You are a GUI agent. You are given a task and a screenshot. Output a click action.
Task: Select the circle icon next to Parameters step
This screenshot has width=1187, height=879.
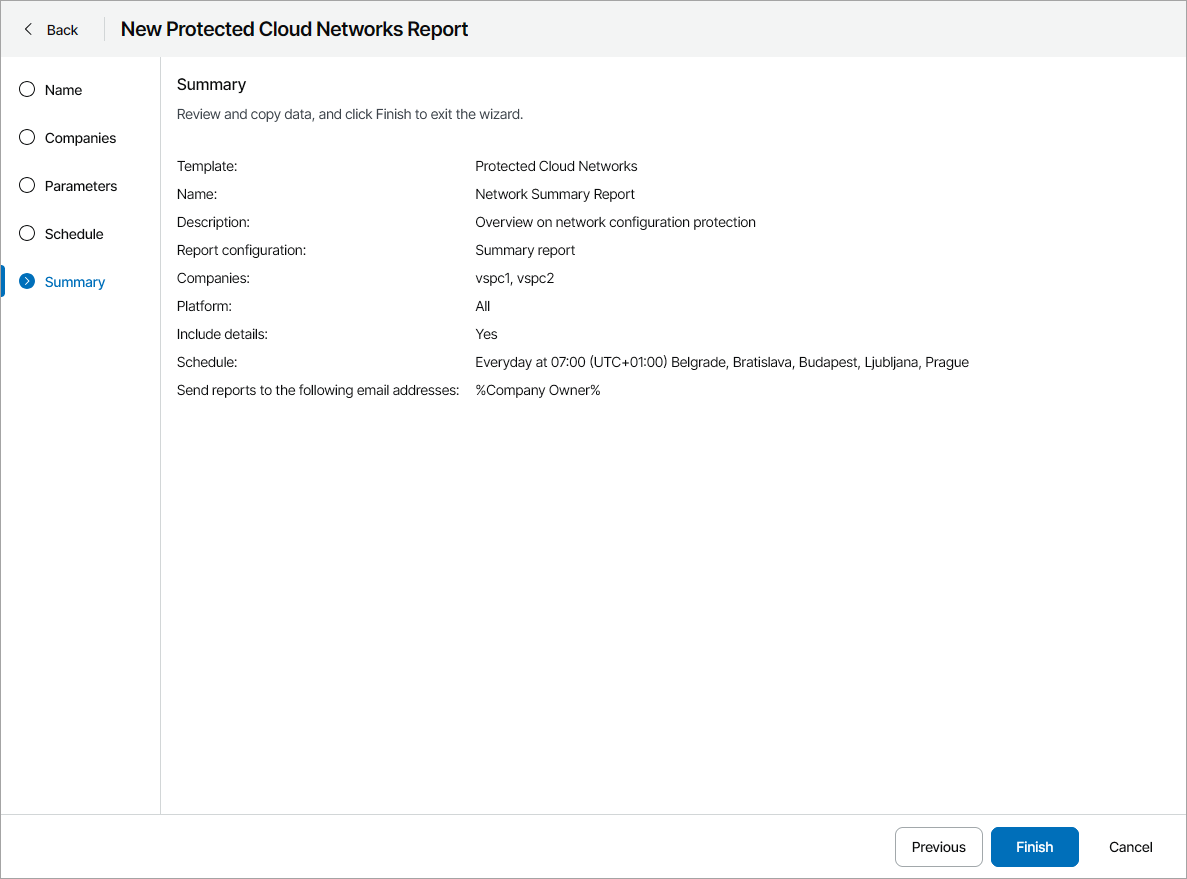26,185
